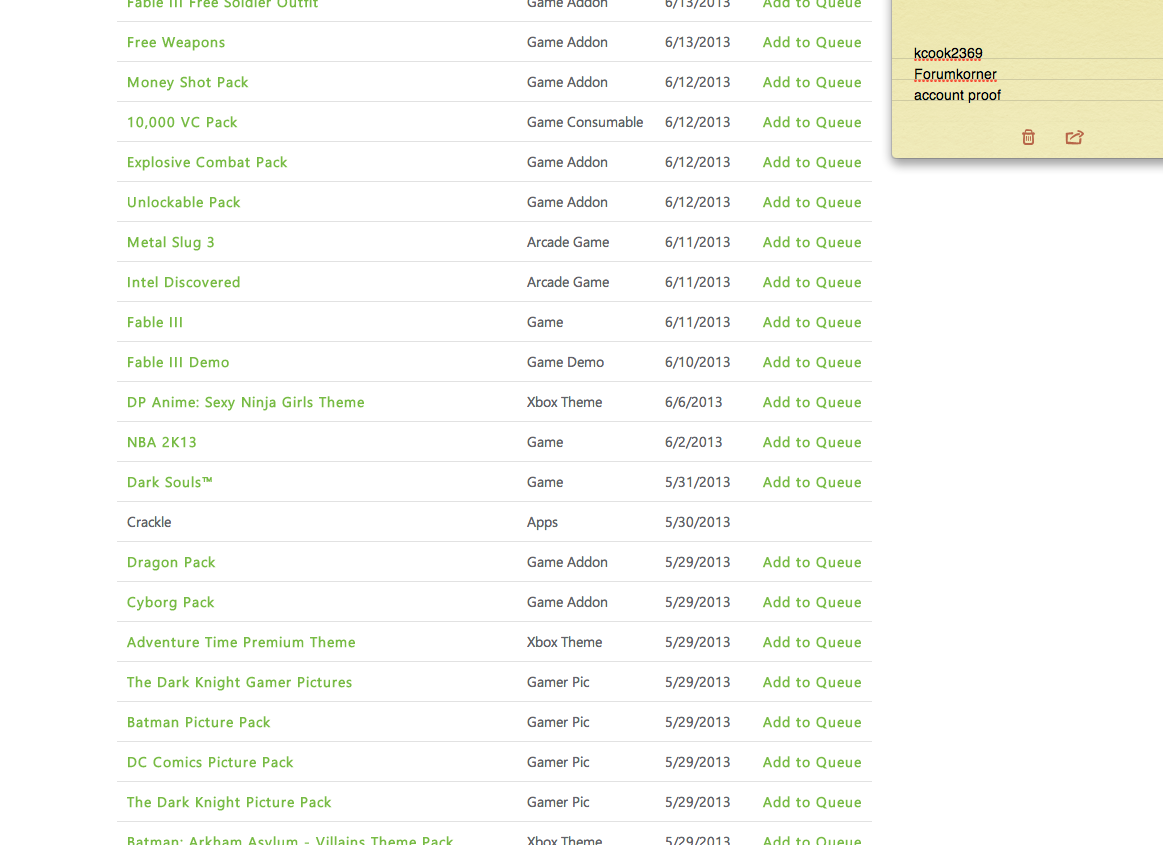
Task: Open the Batman Picture Pack link
Action: point(199,723)
